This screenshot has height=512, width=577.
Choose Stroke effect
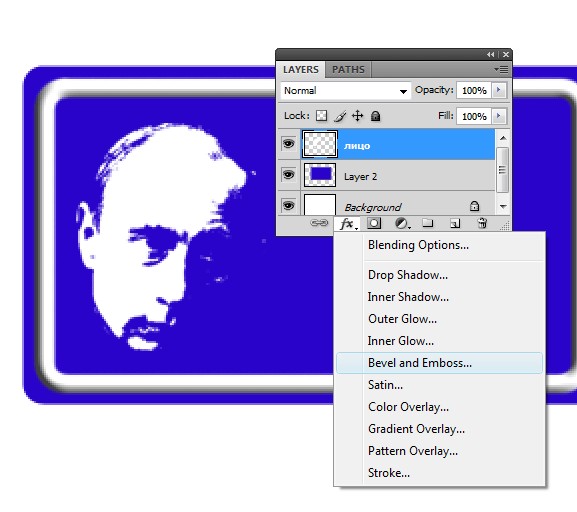[x=389, y=473]
